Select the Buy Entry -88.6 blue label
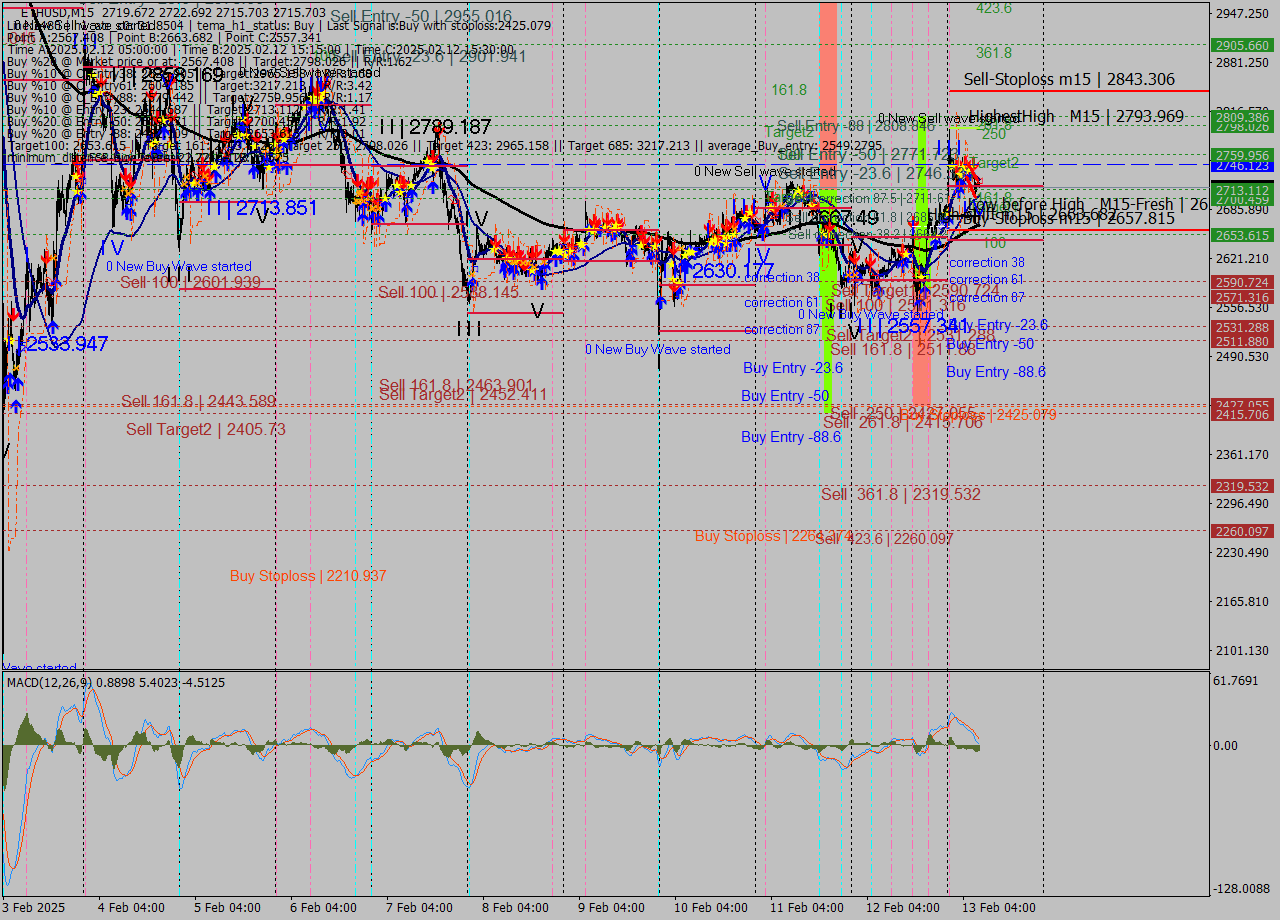Screen dimensions: 1280x920 790,437
